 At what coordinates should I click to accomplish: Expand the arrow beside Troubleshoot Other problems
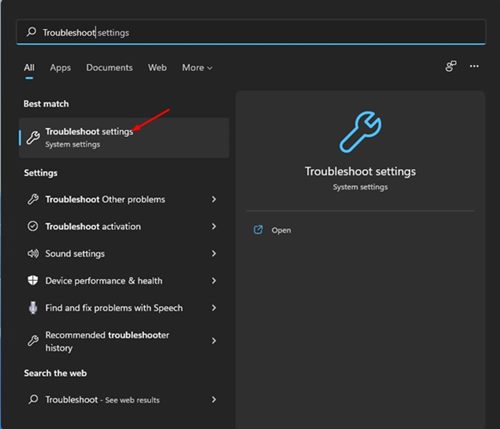214,199
